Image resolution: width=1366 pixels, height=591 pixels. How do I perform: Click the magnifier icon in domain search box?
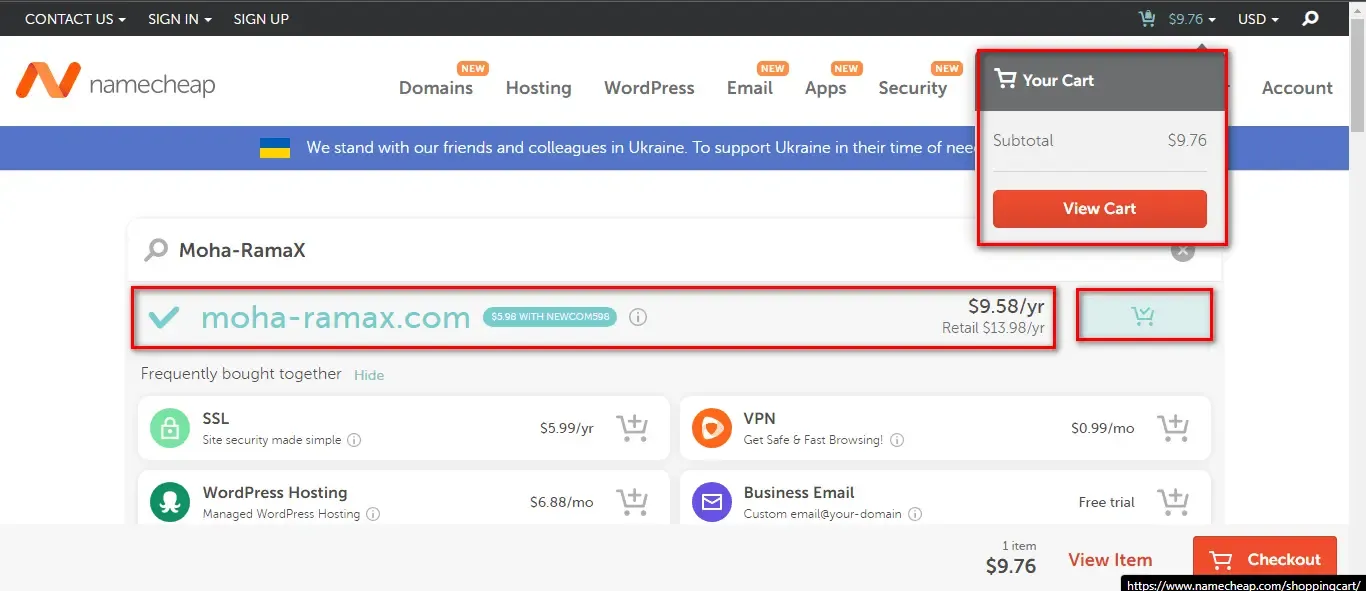(x=156, y=250)
